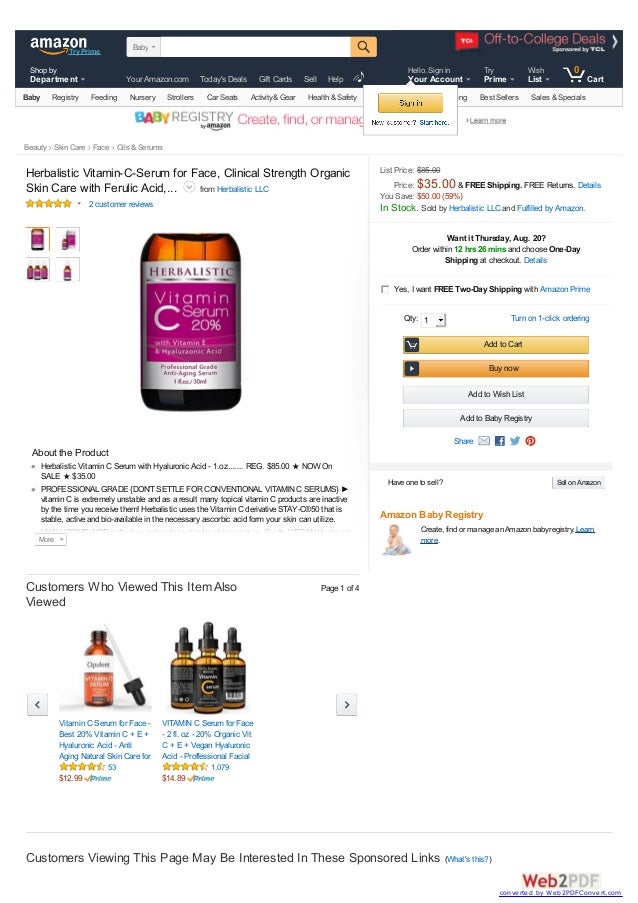Share product via email envelope icon

(x=484, y=441)
